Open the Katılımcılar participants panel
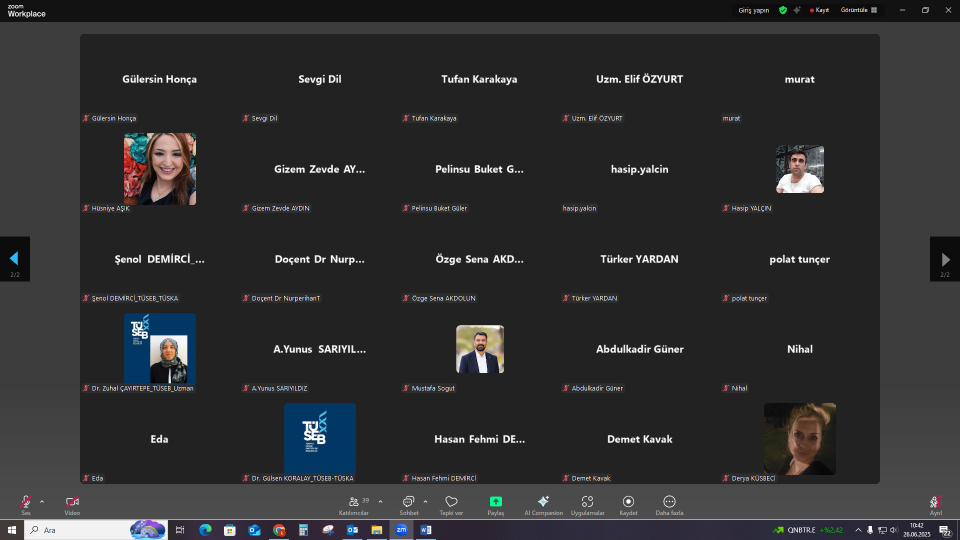960x540 pixels. coord(354,502)
